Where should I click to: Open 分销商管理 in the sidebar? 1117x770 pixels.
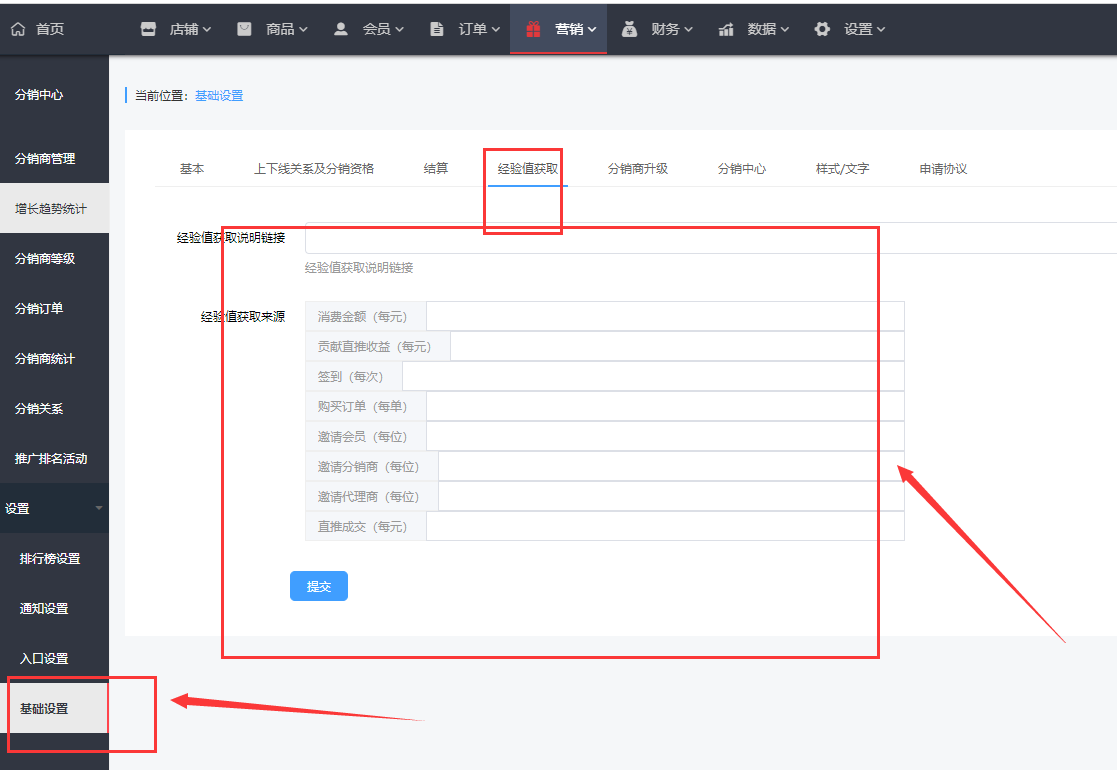(x=45, y=159)
